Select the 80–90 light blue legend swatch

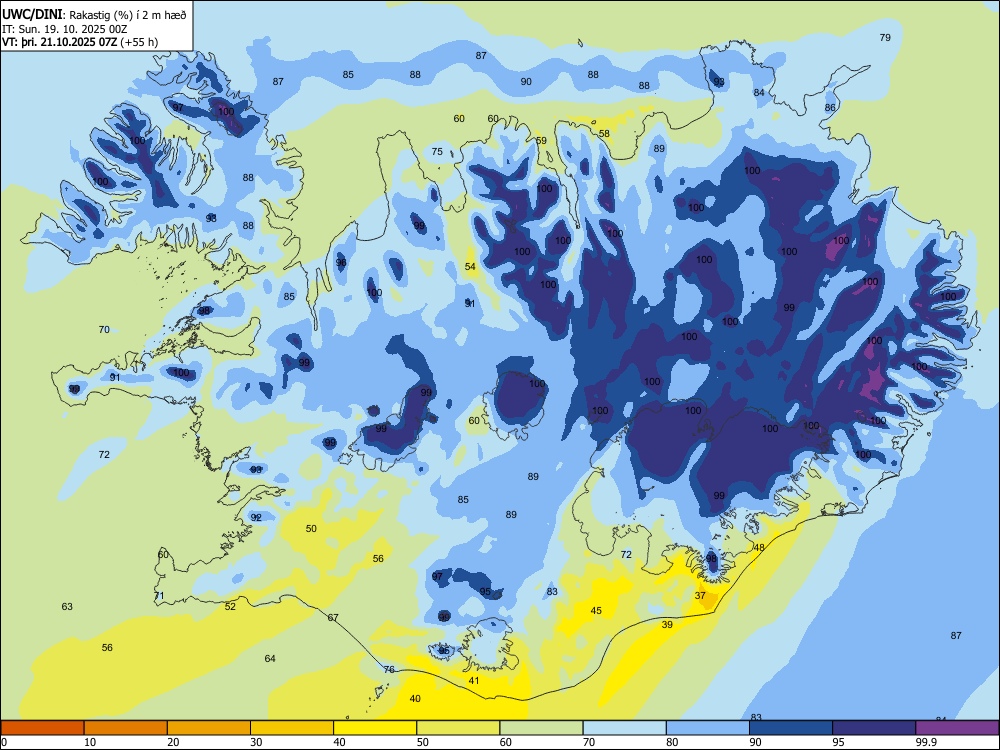pos(708,728)
